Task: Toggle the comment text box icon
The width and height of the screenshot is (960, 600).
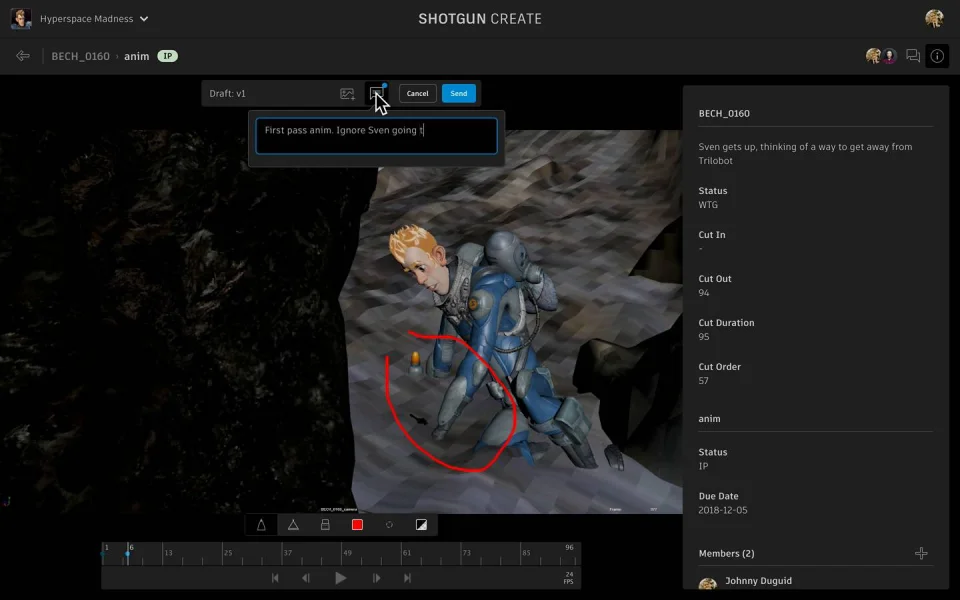Action: [x=377, y=93]
